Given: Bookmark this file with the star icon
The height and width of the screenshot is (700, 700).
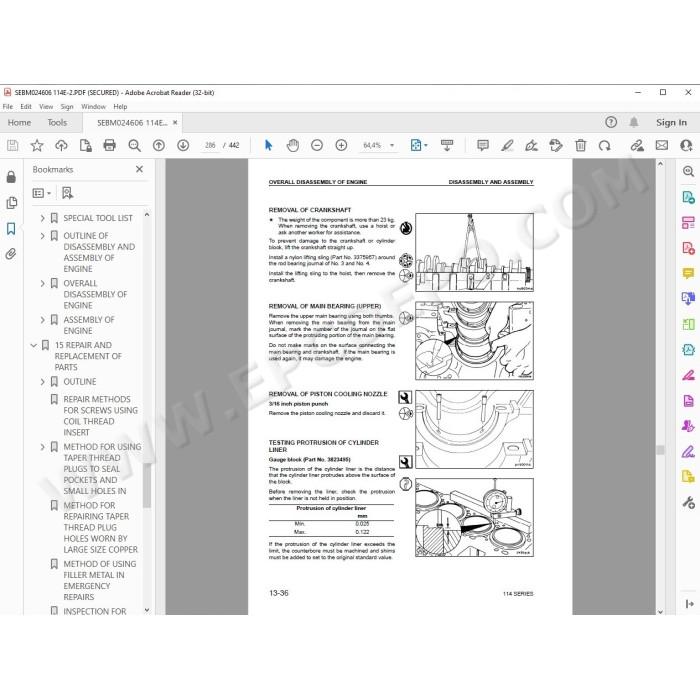Looking at the screenshot, I should [37, 145].
